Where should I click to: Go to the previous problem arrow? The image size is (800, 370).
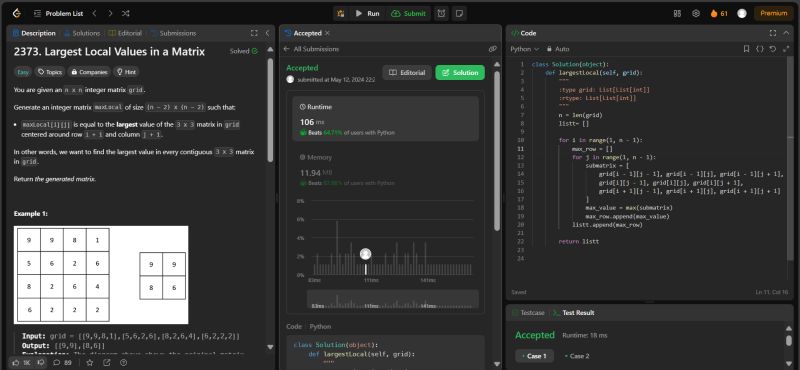coord(94,14)
